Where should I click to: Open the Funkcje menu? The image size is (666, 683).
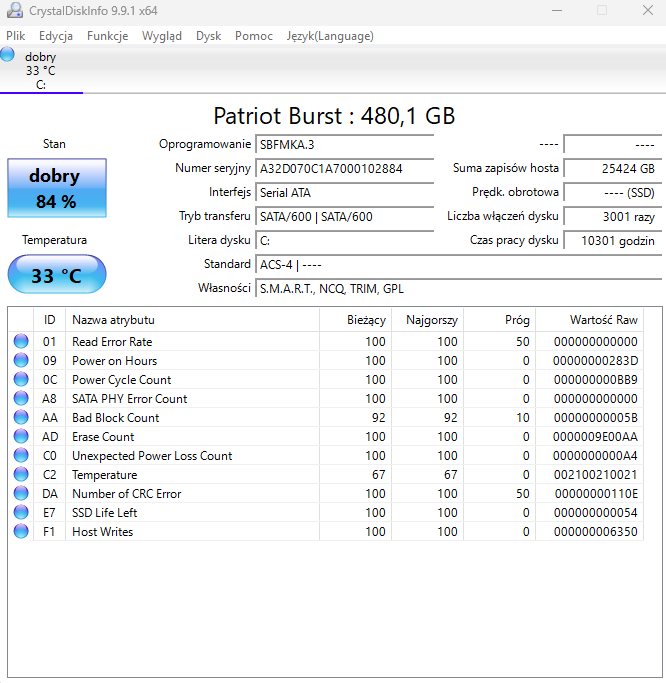[108, 36]
